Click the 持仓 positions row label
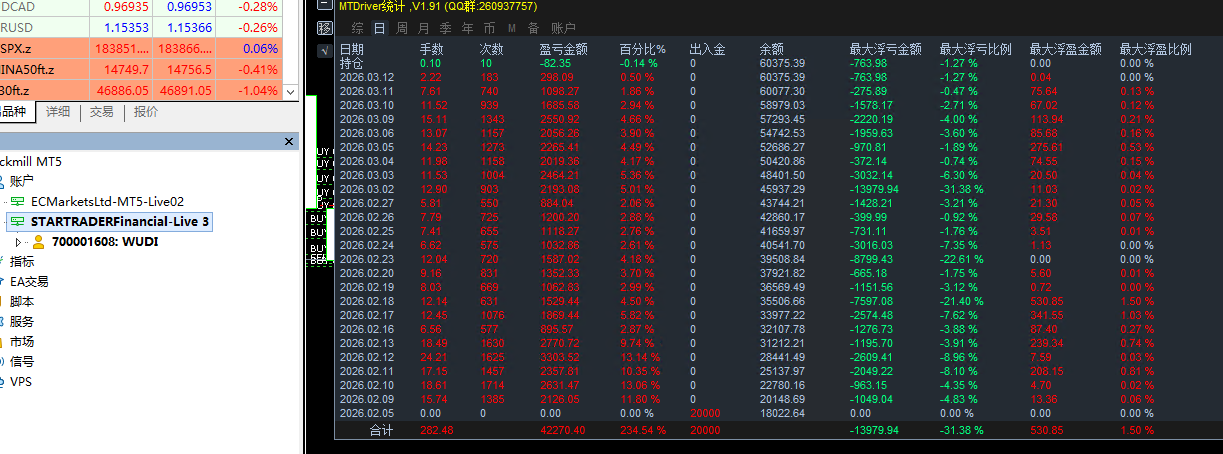The width and height of the screenshot is (1223, 454). (352, 63)
